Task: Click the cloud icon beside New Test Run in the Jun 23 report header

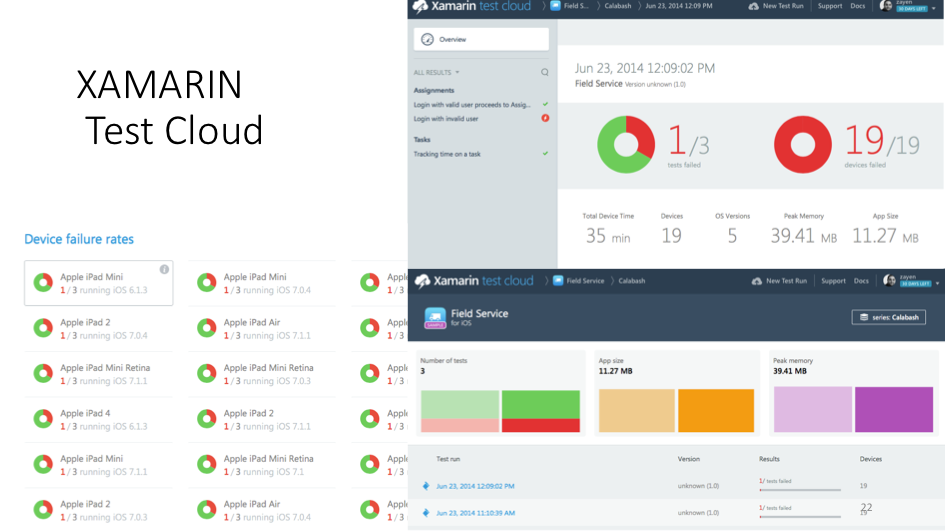Action: point(753,6)
